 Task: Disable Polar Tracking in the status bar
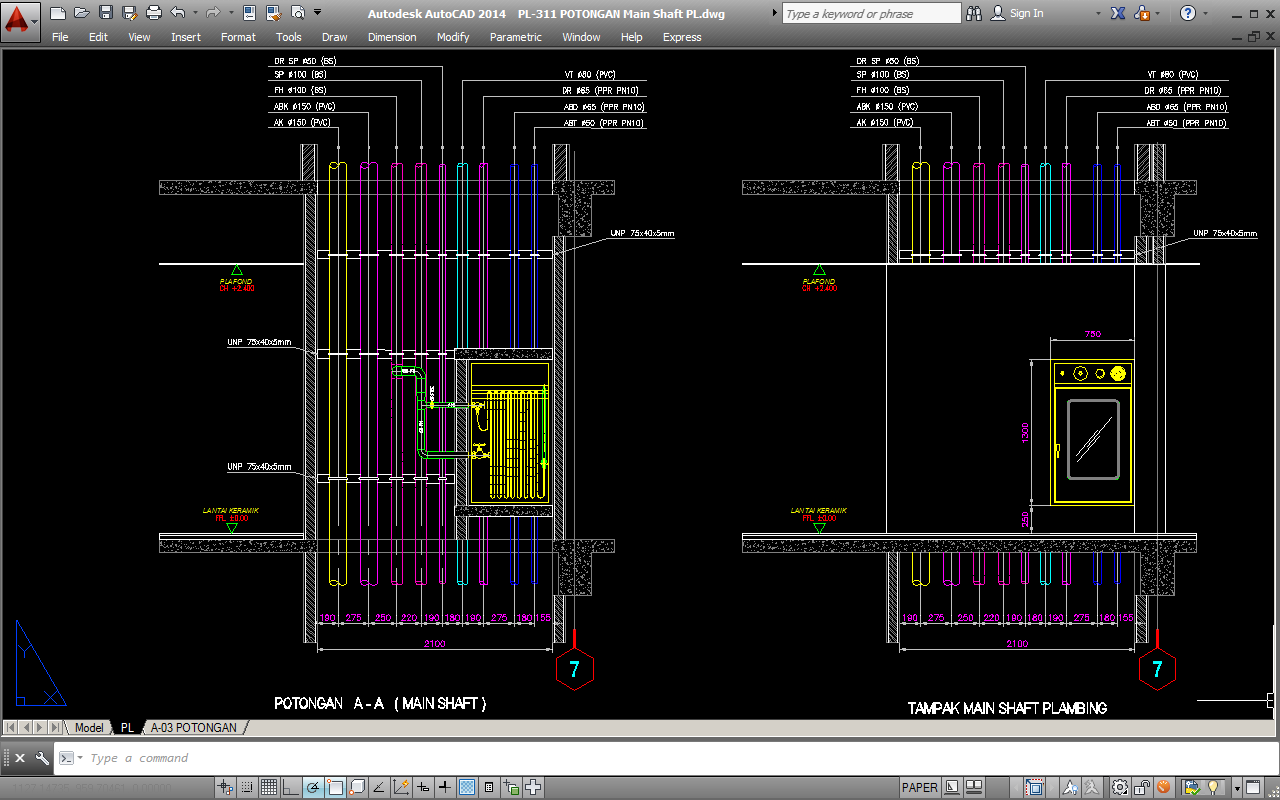(314, 788)
